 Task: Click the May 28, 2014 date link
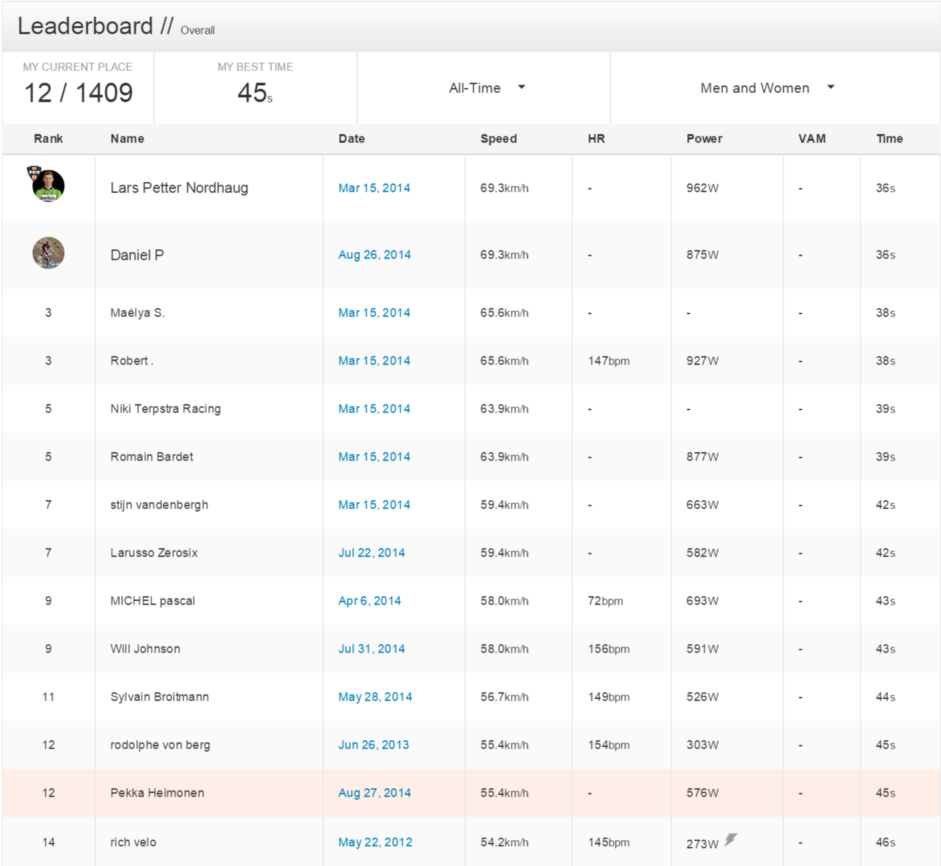pyautogui.click(x=375, y=697)
